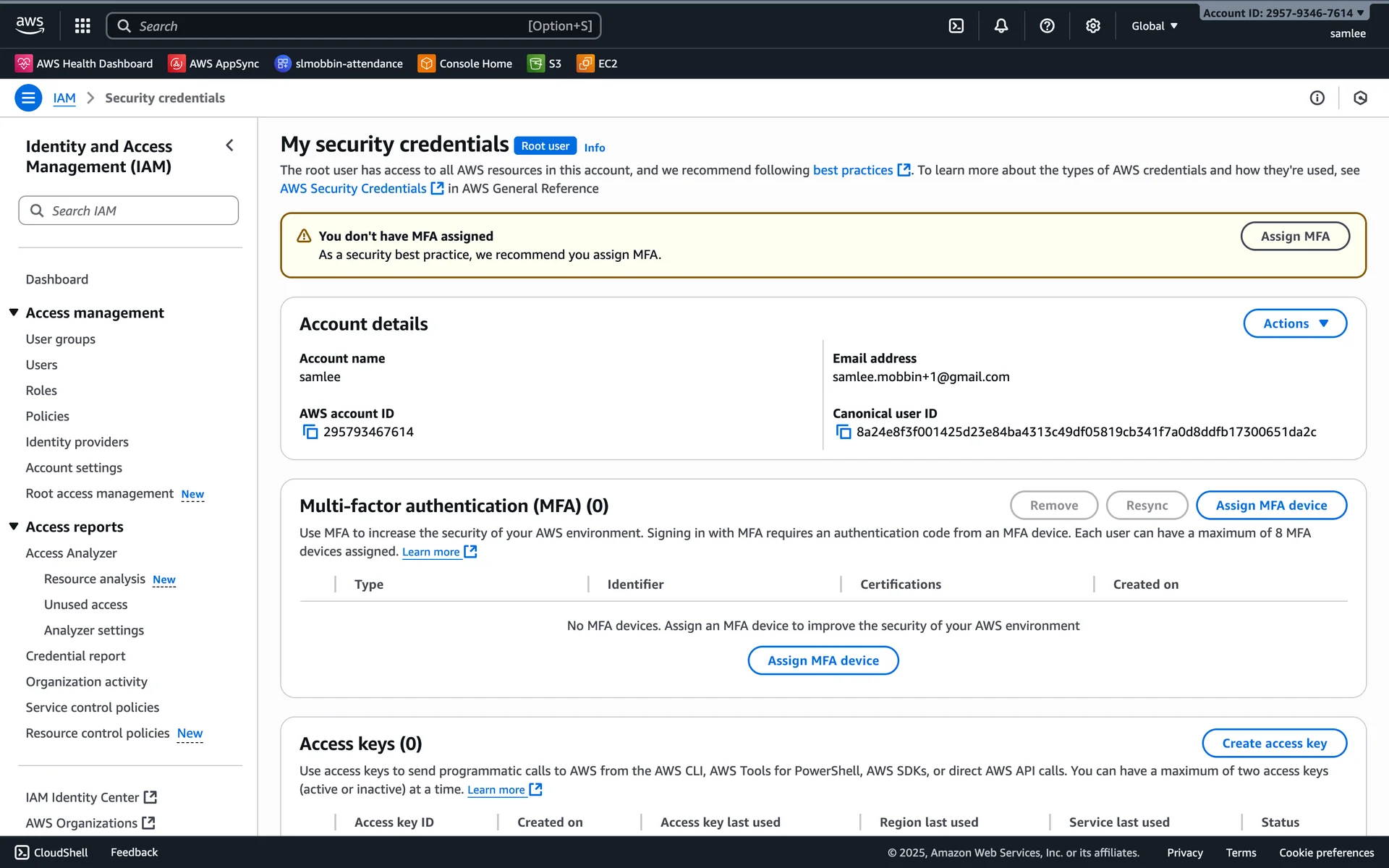Click Create access key button
Image resolution: width=1389 pixels, height=868 pixels.
tap(1273, 743)
